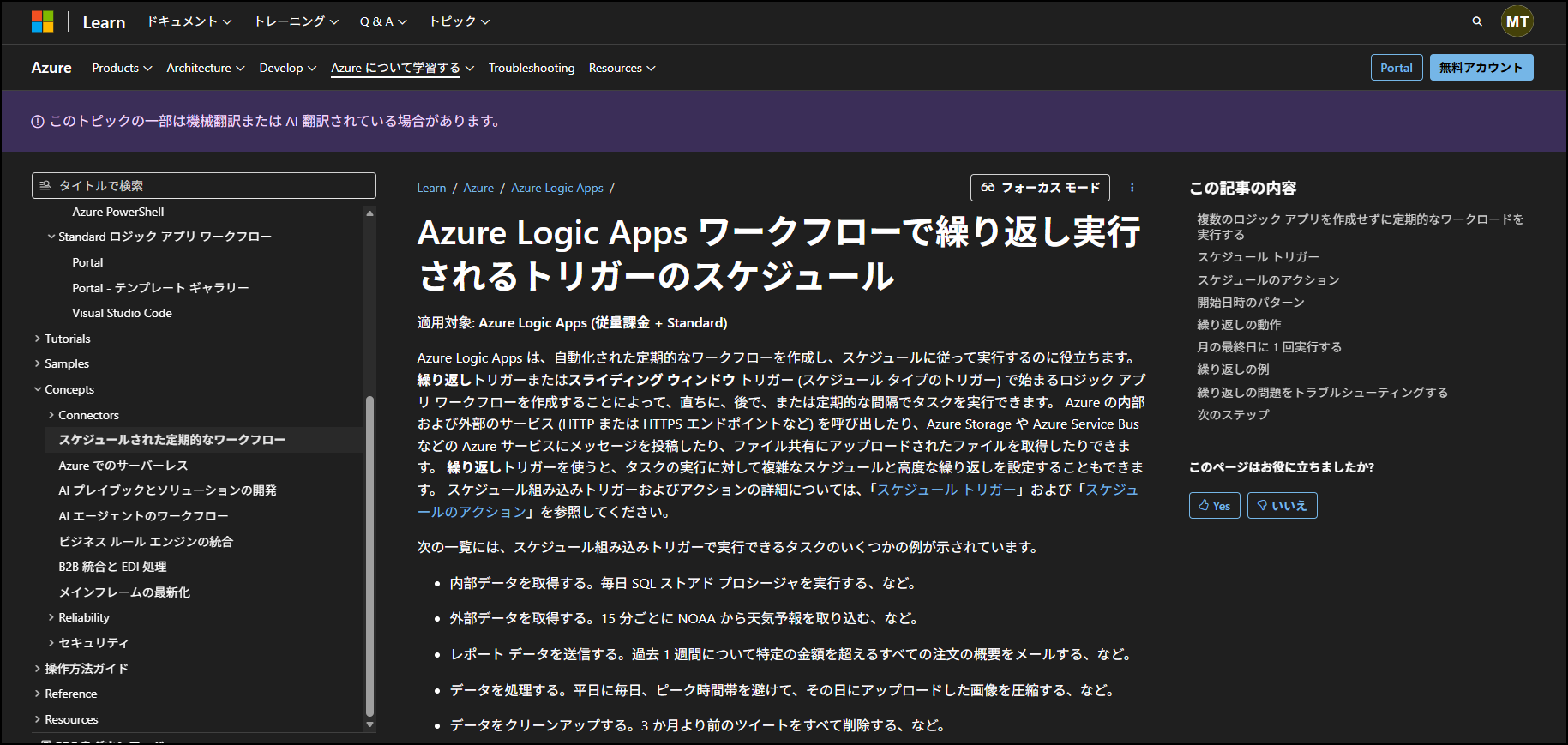
Task: Open the Azure Logic Apps breadcrumb link
Action: tap(556, 188)
